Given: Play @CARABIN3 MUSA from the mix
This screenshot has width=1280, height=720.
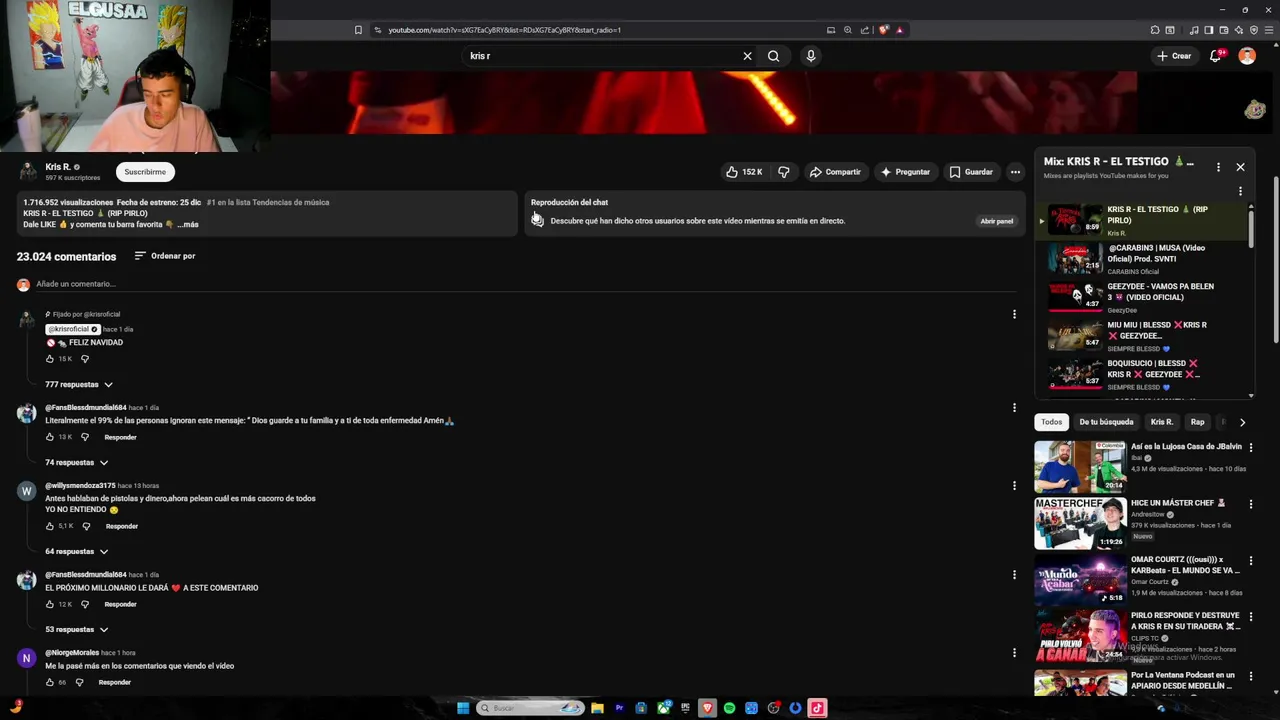Looking at the screenshot, I should coord(1143,259).
